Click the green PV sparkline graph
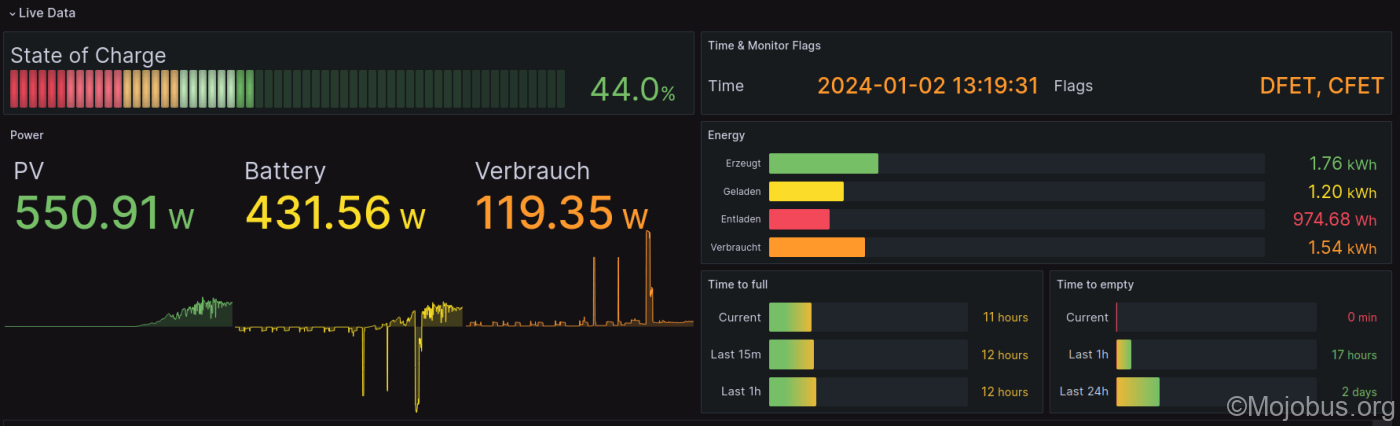1400x426 pixels. (x=118, y=312)
